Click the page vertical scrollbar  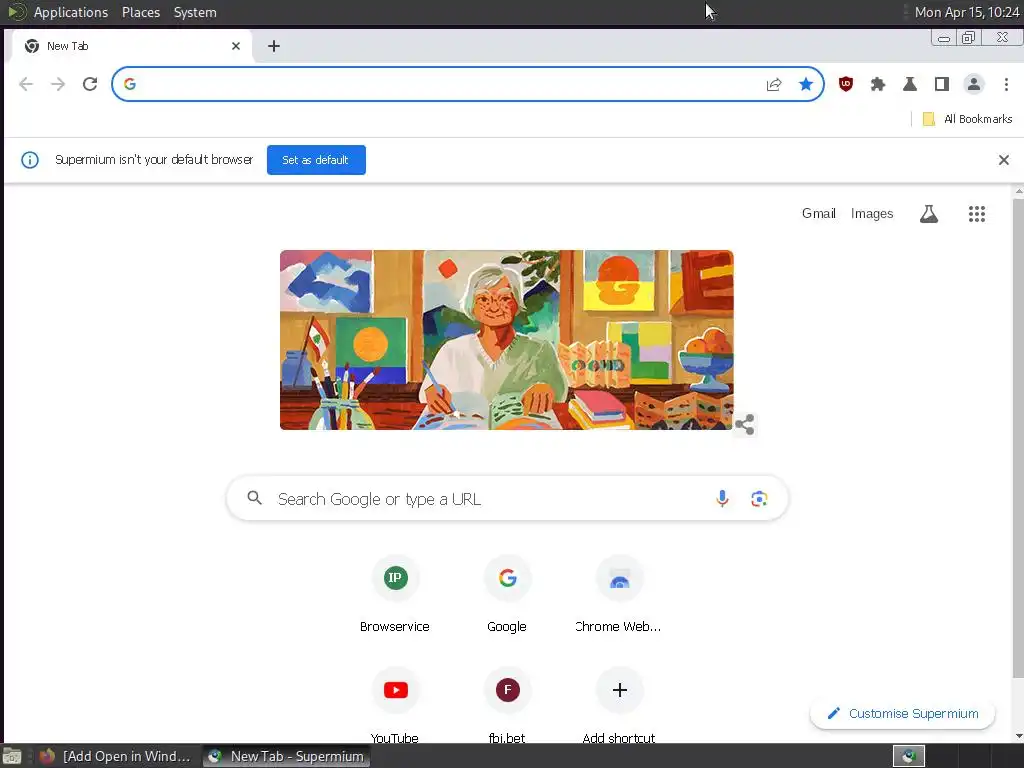pyautogui.click(x=1018, y=438)
